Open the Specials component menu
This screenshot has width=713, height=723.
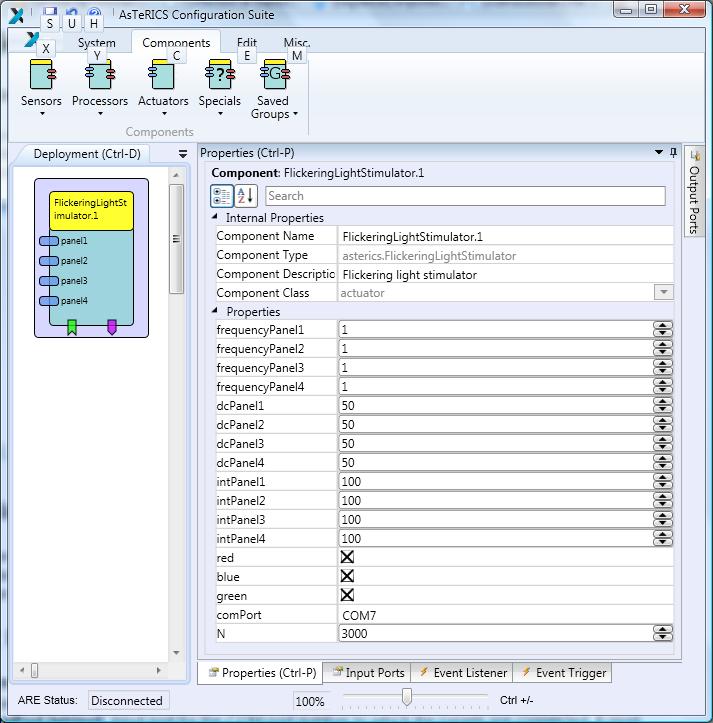(220, 87)
